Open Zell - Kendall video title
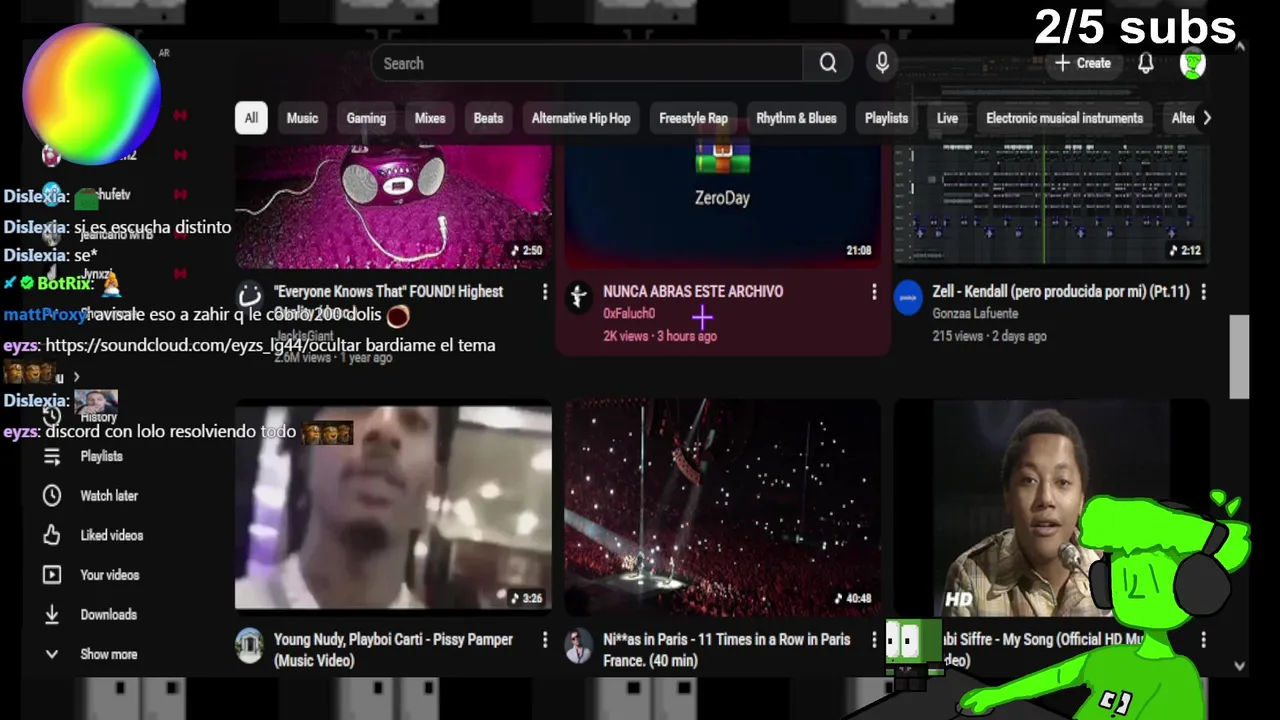The width and height of the screenshot is (1280, 720). pyautogui.click(x=1061, y=292)
